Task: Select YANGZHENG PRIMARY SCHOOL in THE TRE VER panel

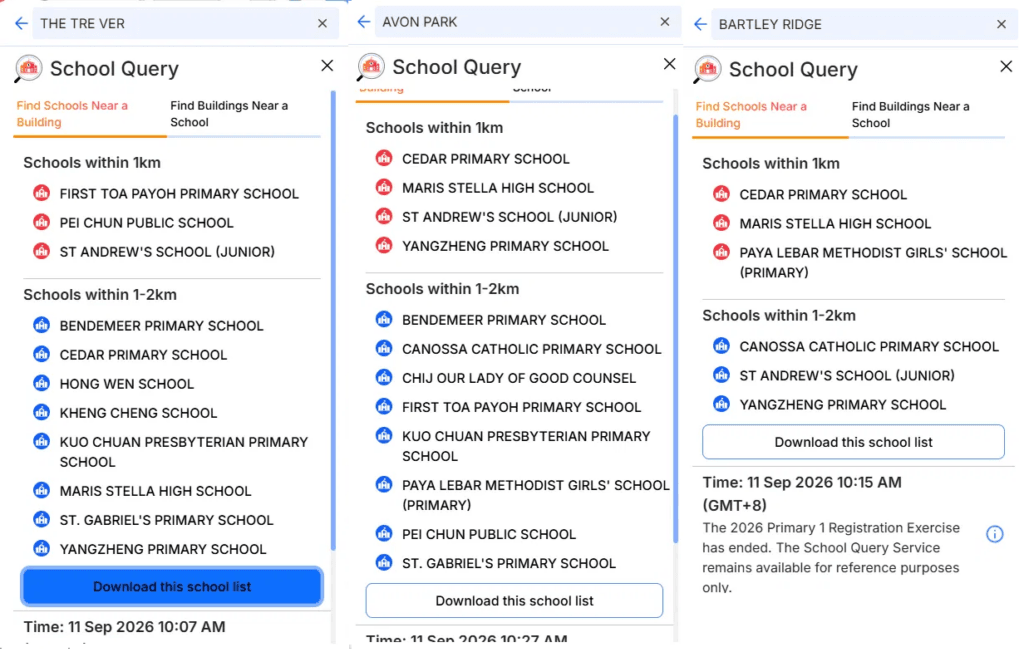Action: 163,549
